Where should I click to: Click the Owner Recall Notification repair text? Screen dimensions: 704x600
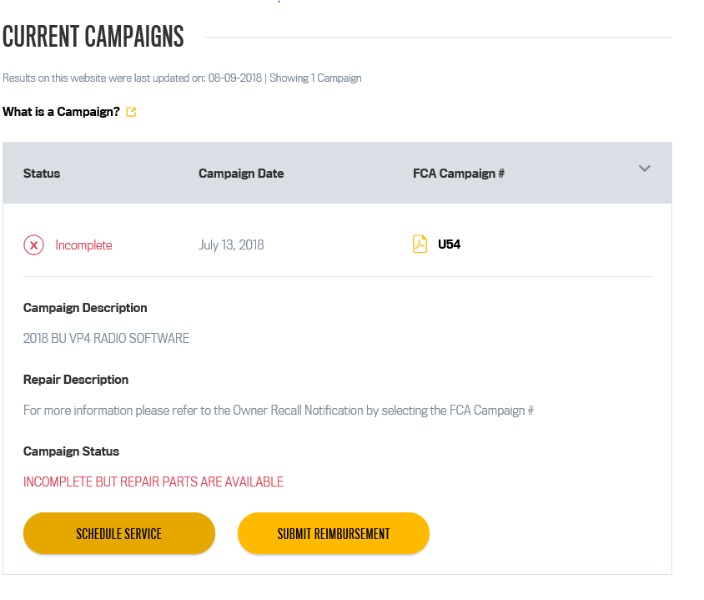[278, 410]
